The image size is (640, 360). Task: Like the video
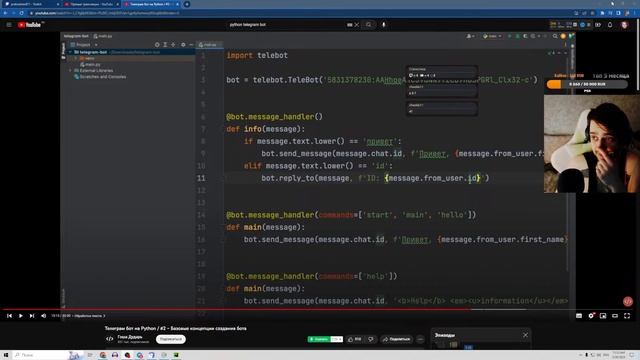point(354,339)
